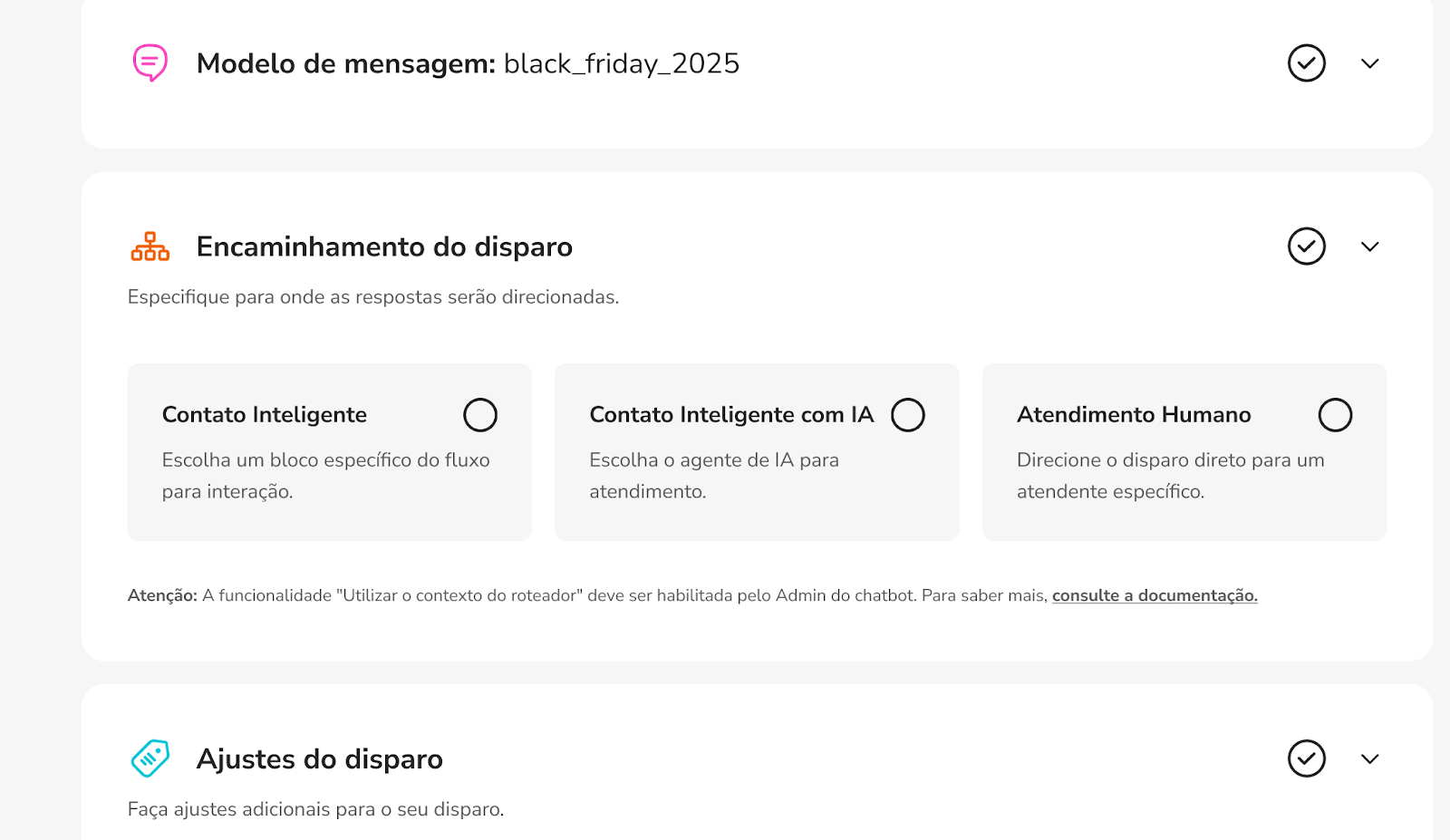
Task: Choose the Atendimento Humano radio button
Action: (x=1335, y=415)
